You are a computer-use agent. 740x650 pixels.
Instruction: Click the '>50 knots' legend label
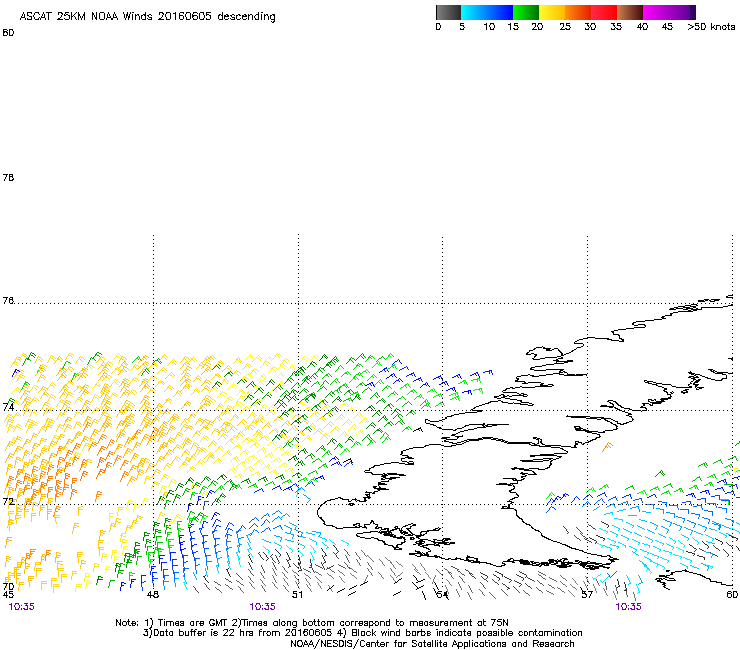[x=711, y=27]
